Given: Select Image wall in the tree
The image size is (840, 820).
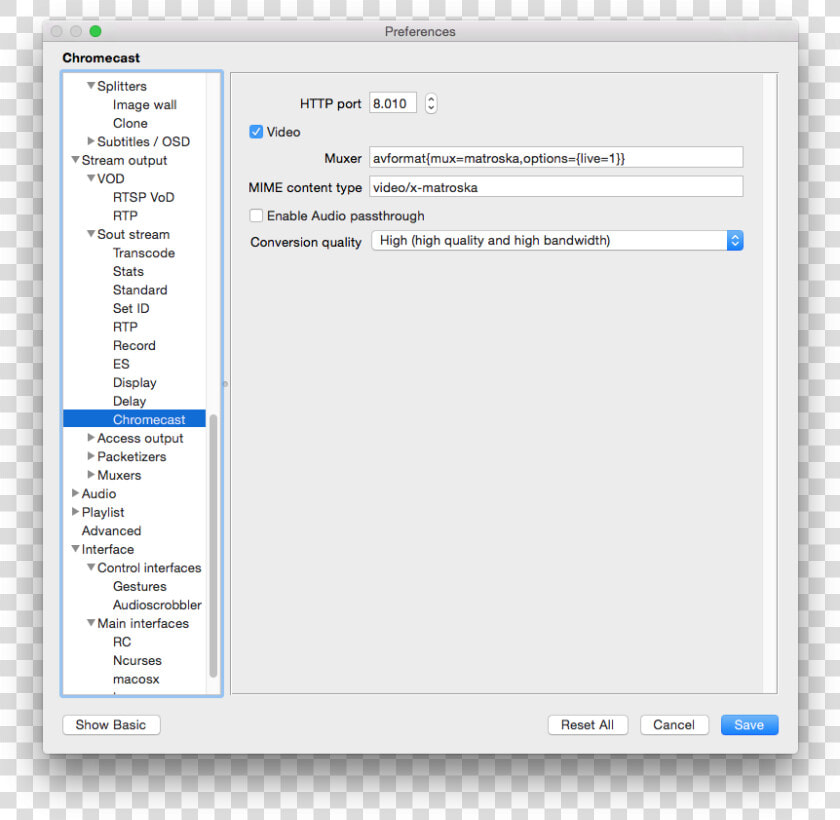Looking at the screenshot, I should pyautogui.click(x=145, y=104).
